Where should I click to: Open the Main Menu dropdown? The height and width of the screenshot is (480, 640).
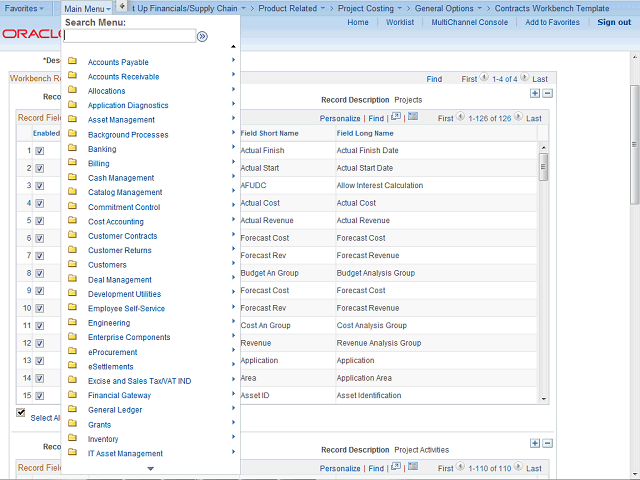coord(87,9)
